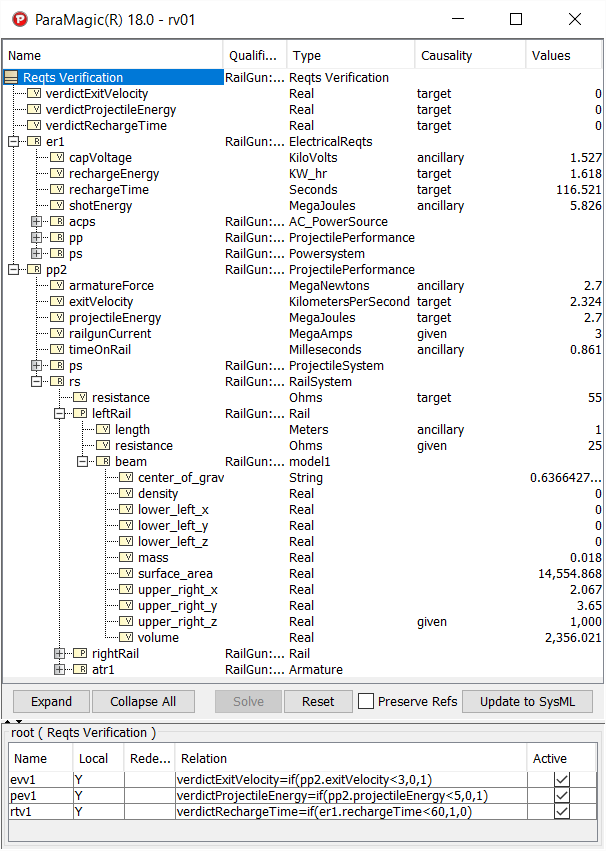Screen dimensions: 606x851
Task: Uncheck the Active box for rtv1
Action: coord(562,811)
